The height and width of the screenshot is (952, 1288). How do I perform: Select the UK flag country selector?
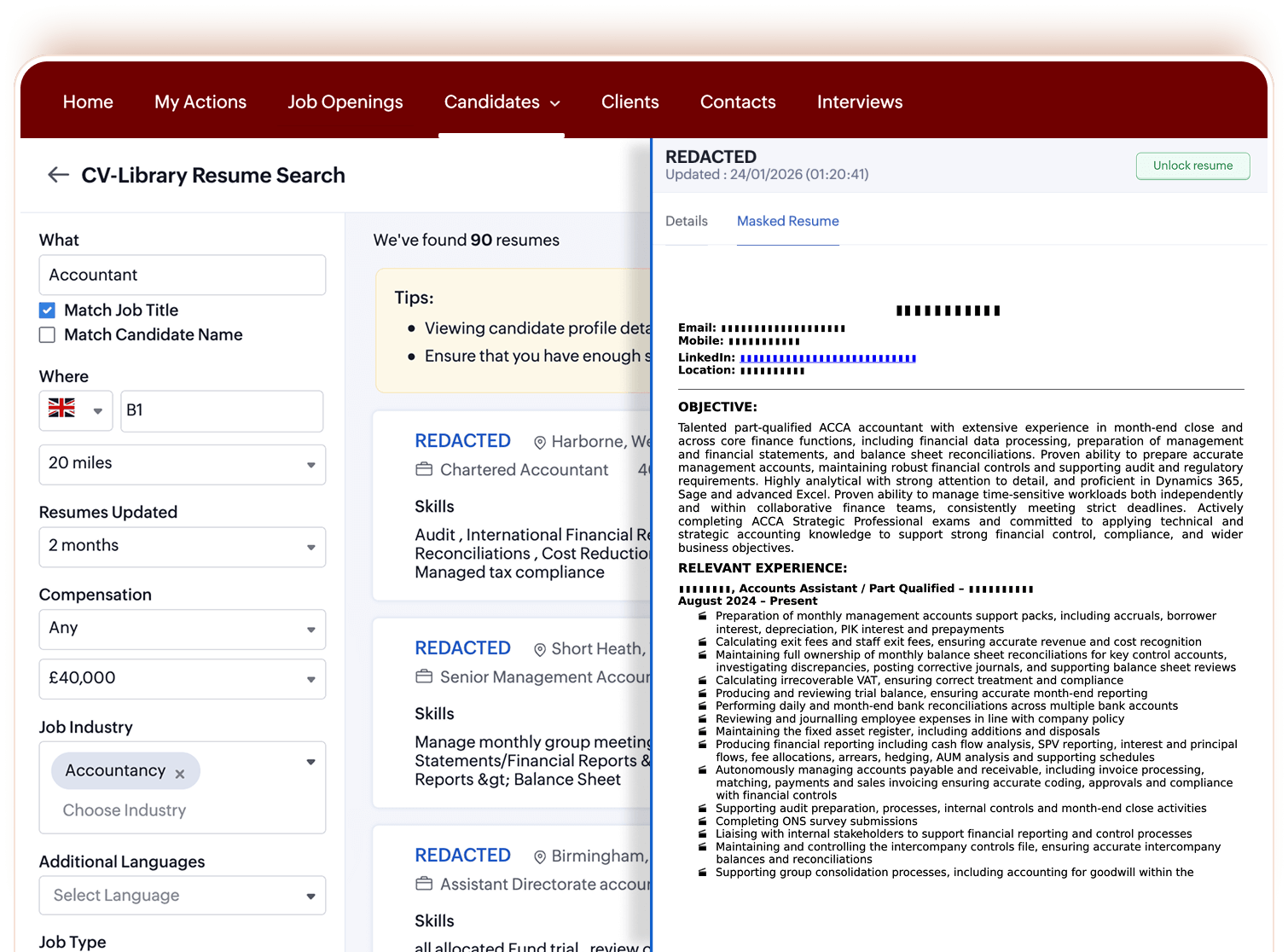(75, 410)
